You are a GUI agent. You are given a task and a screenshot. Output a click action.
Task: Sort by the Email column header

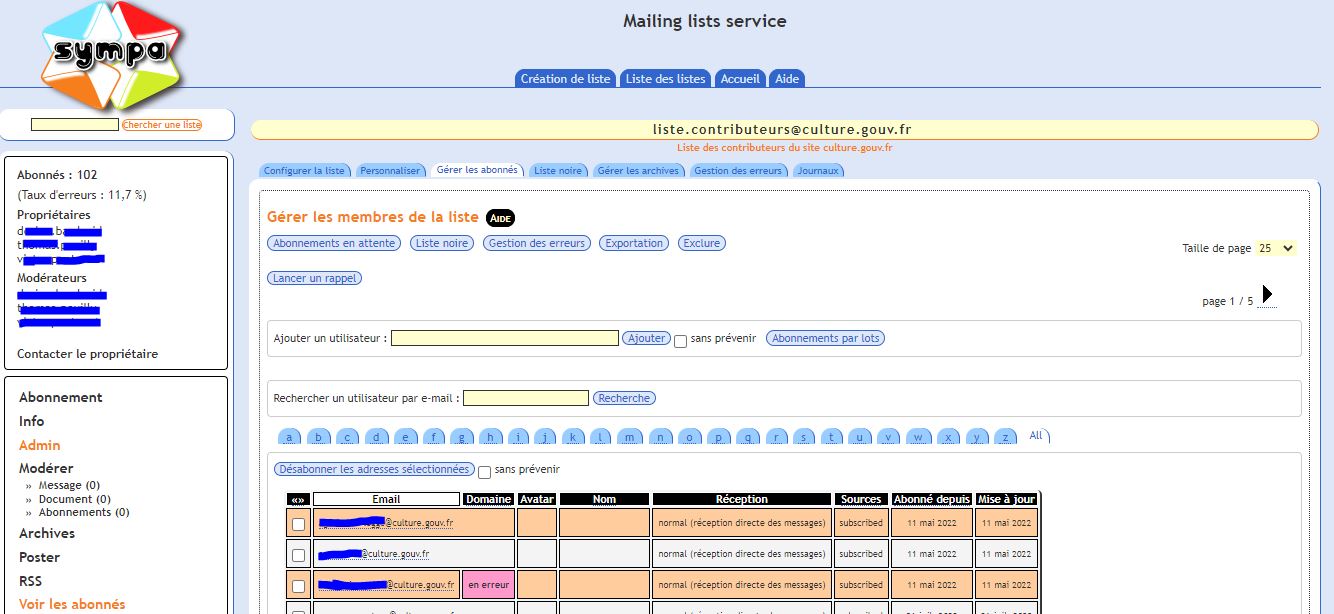(x=386, y=499)
